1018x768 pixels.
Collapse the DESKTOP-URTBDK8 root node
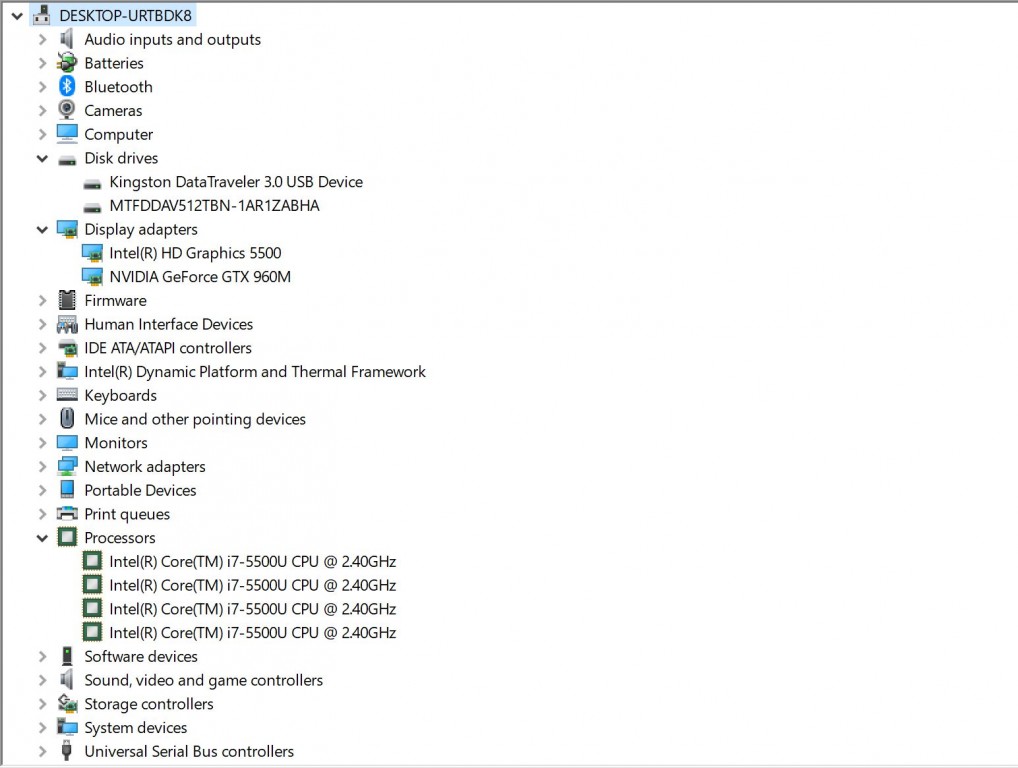18,16
